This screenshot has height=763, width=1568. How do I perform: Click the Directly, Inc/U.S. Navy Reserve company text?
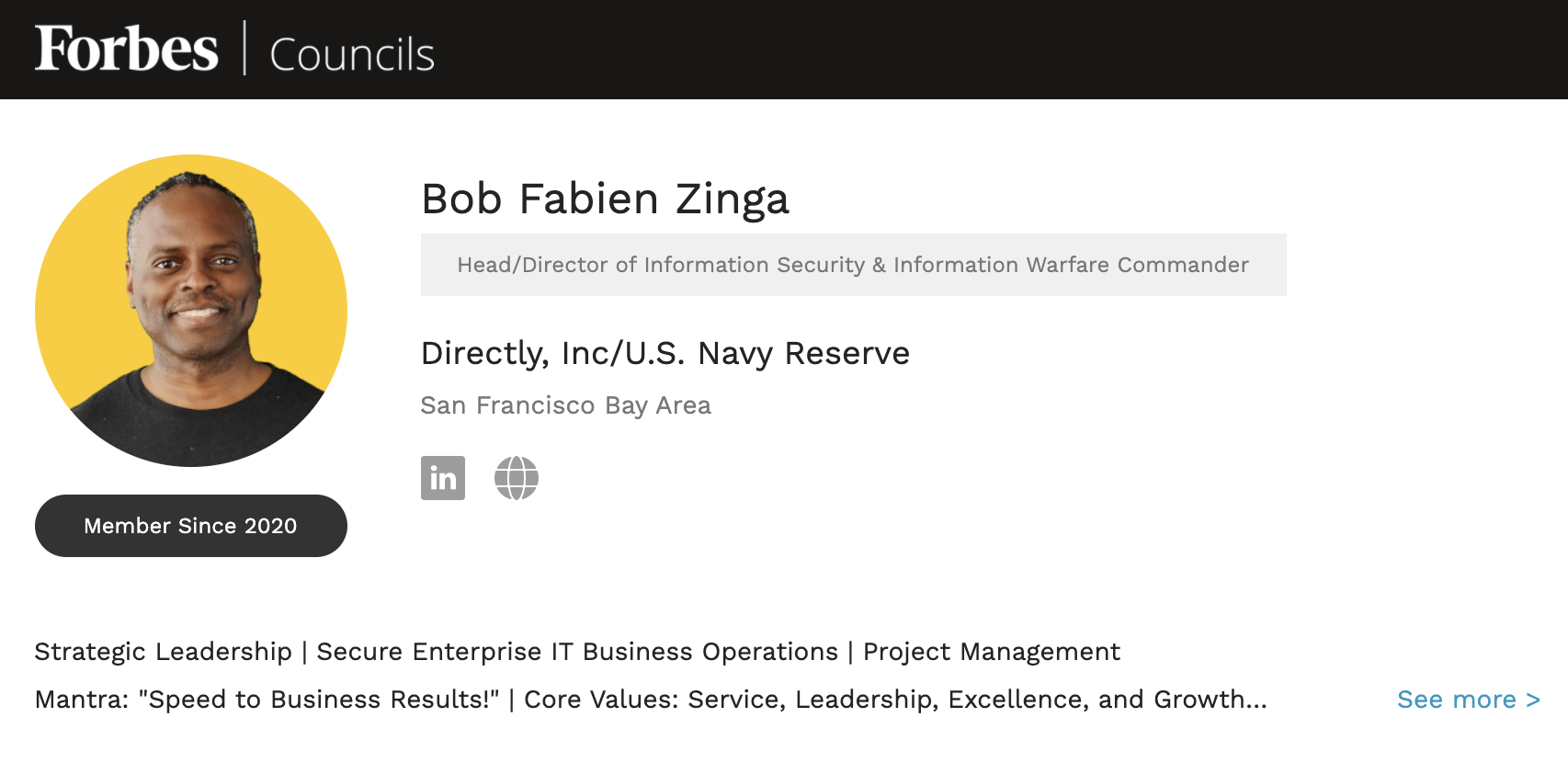(x=665, y=353)
